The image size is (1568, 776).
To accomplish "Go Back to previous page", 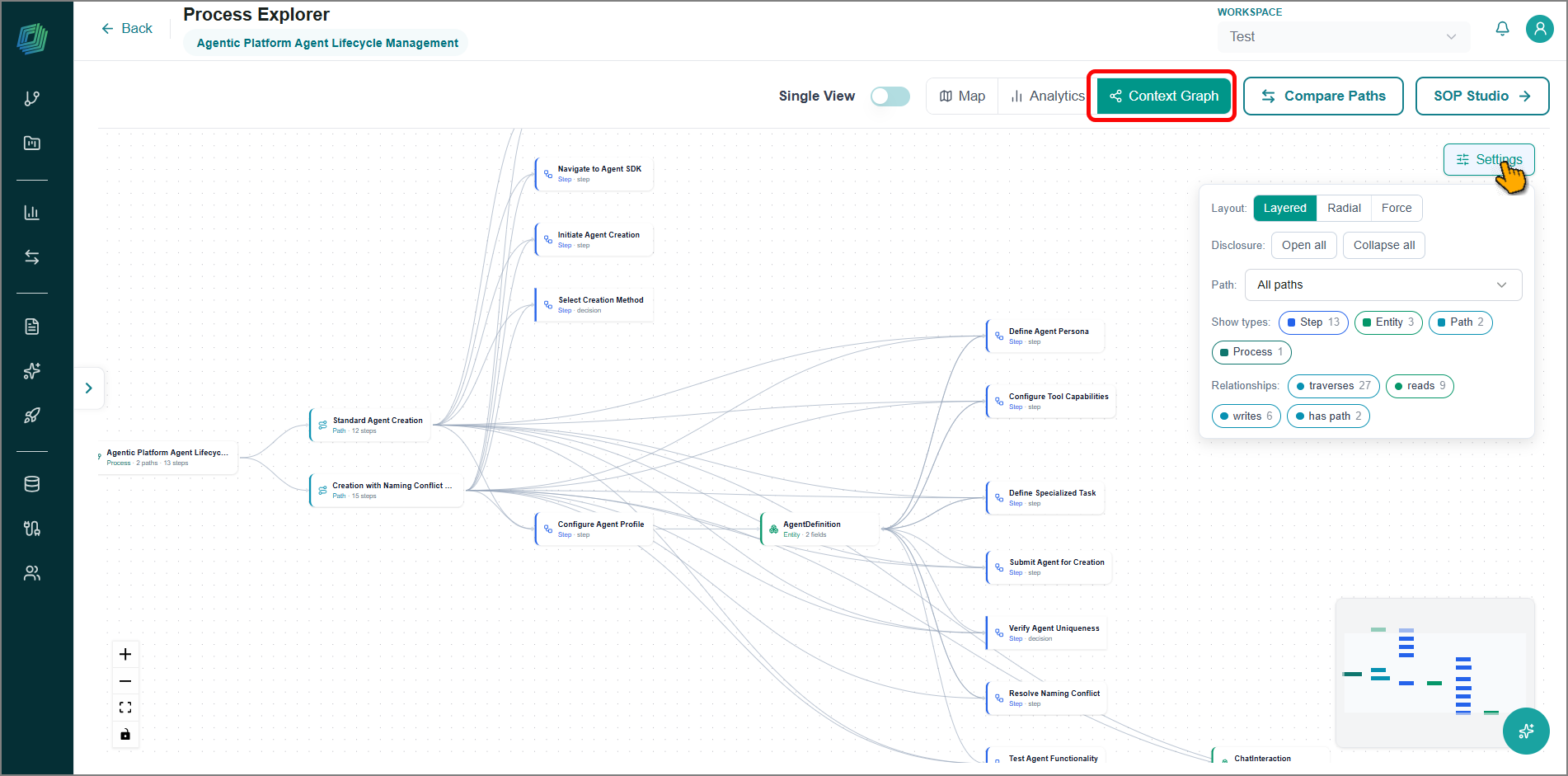I will click(x=127, y=29).
